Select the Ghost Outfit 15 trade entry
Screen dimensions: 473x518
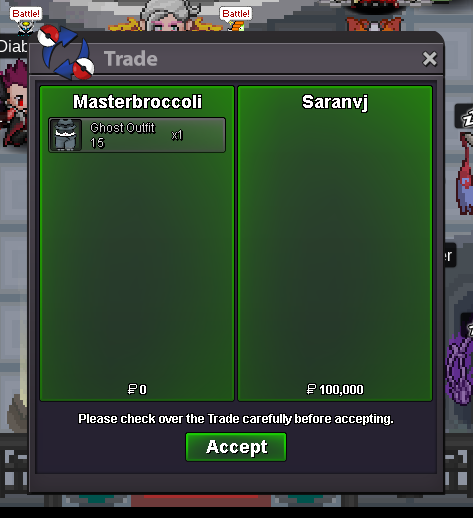[x=137, y=135]
